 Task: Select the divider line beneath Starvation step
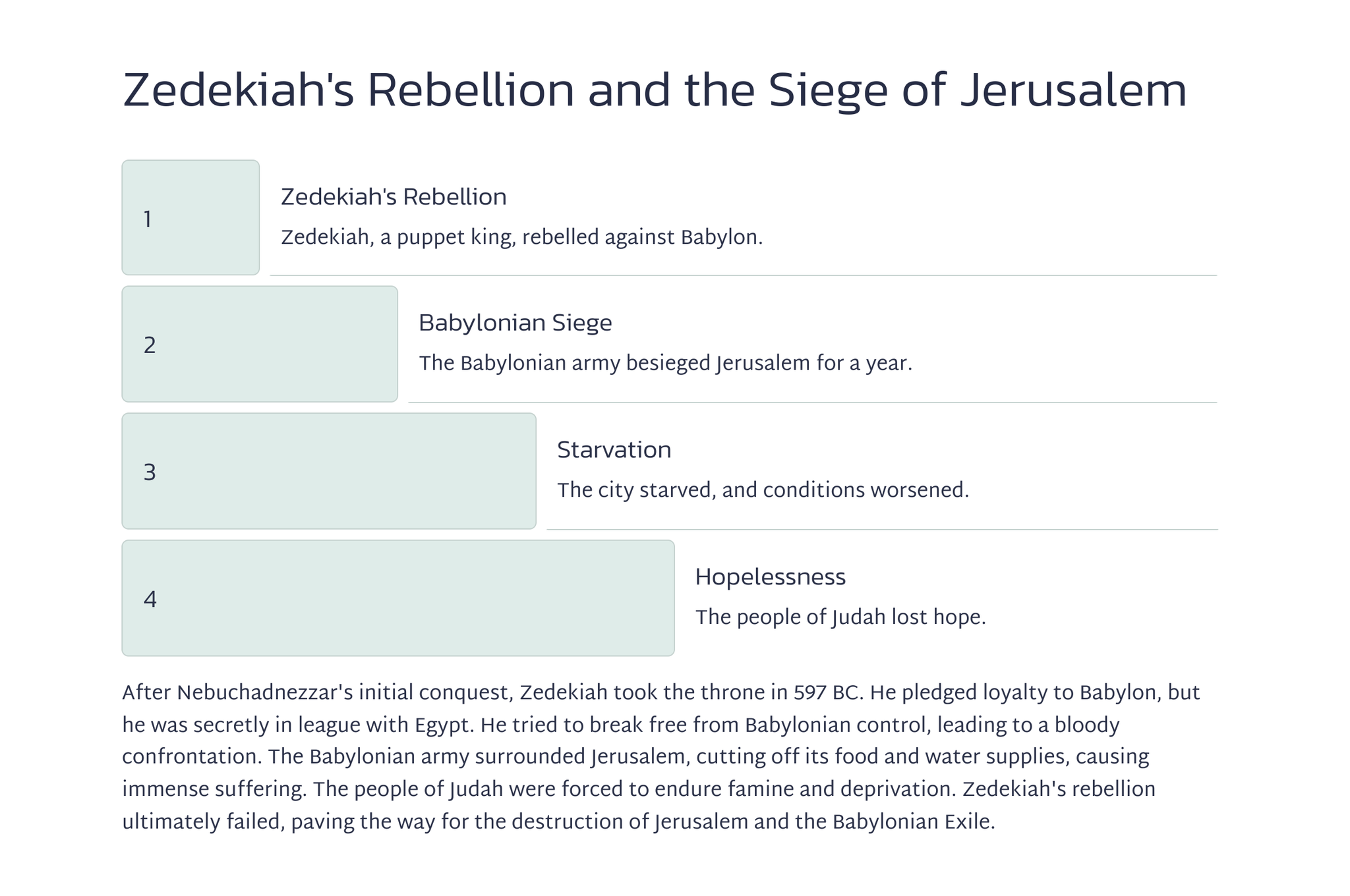(x=881, y=529)
